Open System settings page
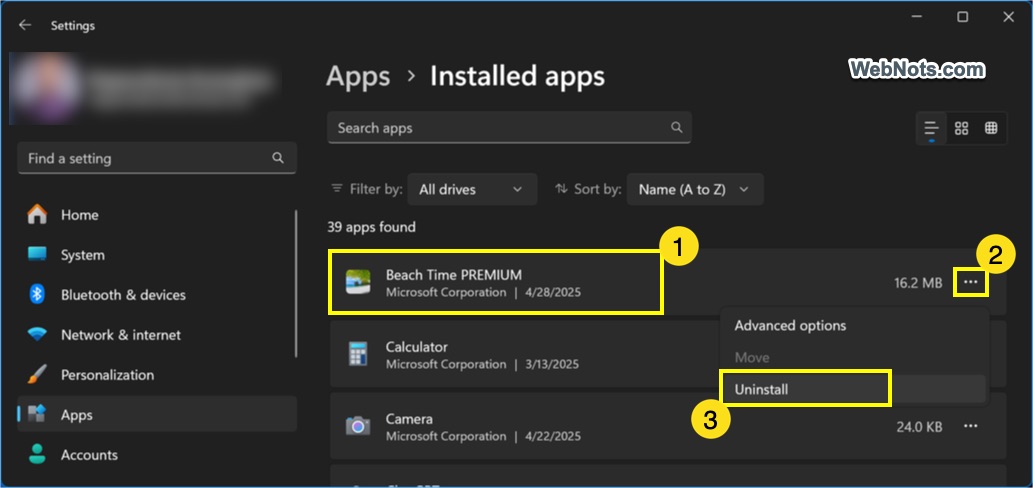The width and height of the screenshot is (1033, 488). tap(157, 255)
